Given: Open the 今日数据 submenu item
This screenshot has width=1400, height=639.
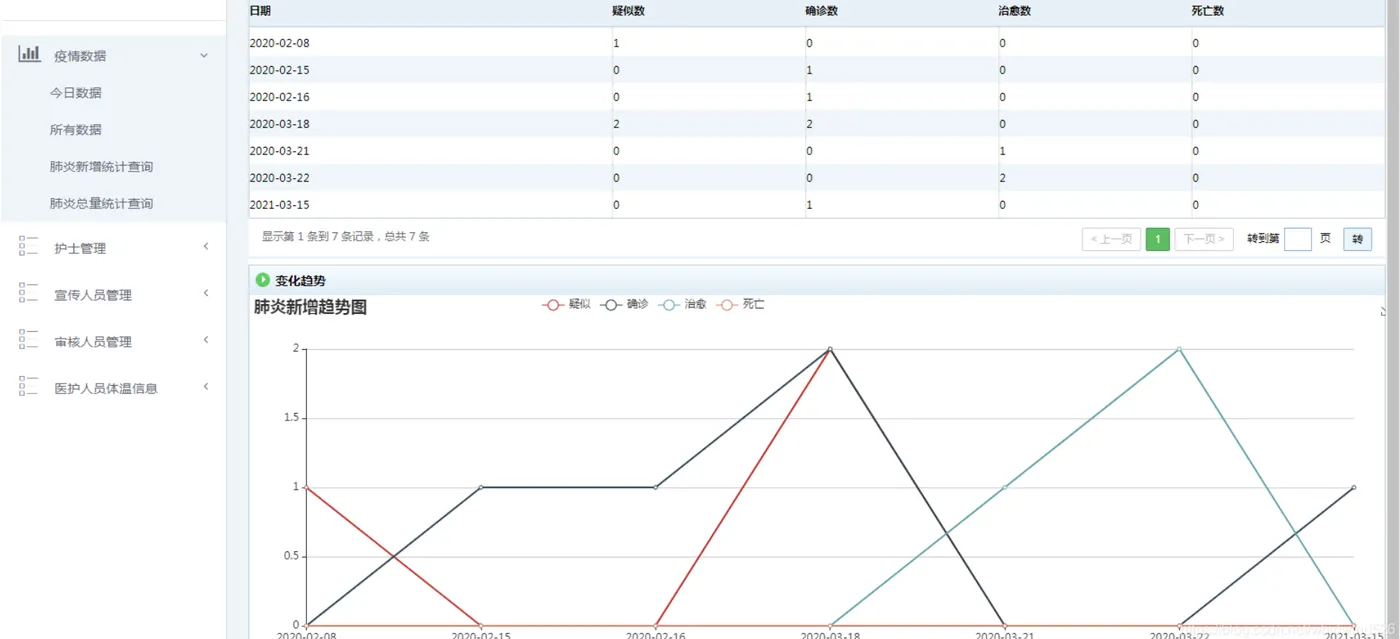Looking at the screenshot, I should coord(76,93).
